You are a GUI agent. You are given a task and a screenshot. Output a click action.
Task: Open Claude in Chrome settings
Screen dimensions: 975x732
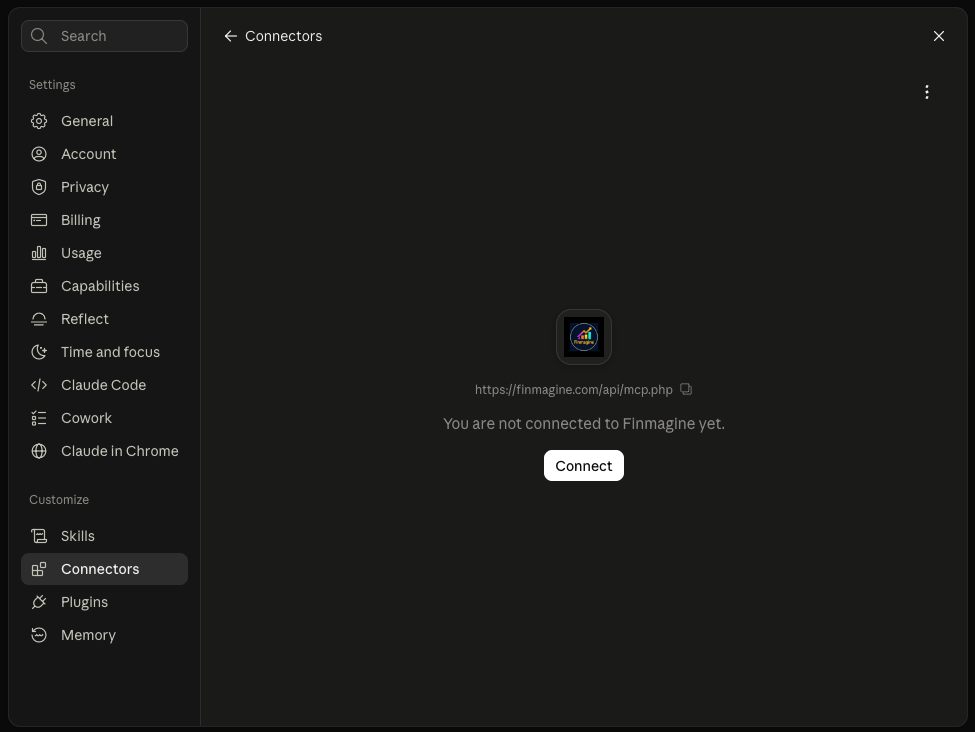[x=104, y=451]
